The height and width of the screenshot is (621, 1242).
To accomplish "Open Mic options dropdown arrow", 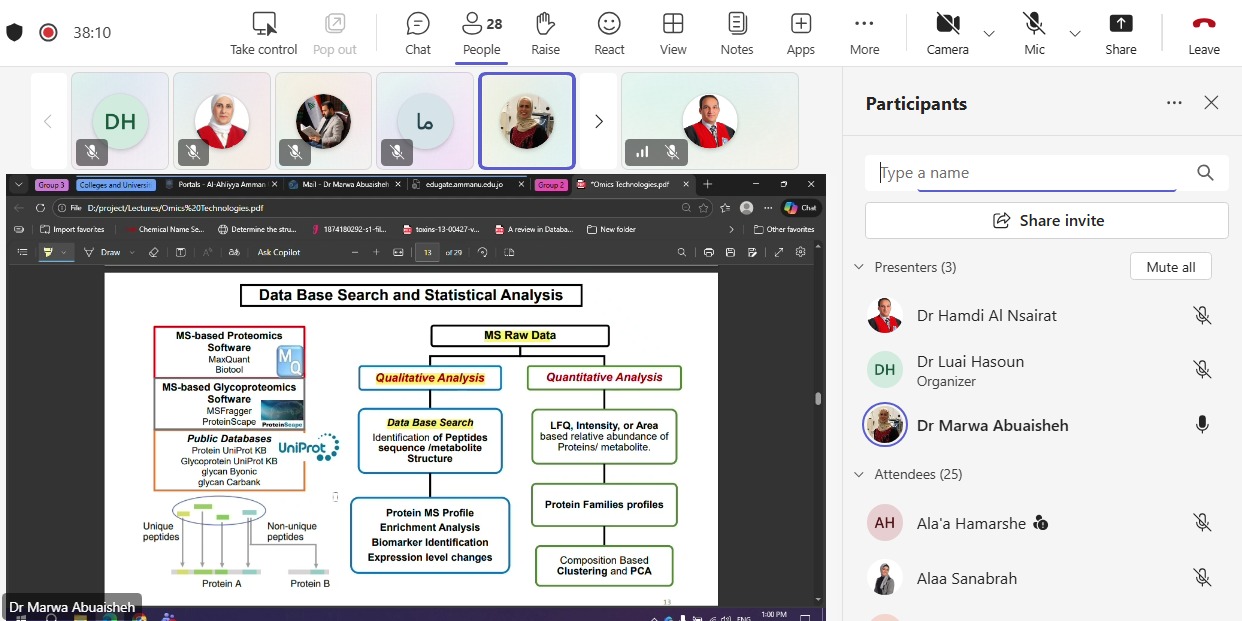I will (x=1075, y=33).
